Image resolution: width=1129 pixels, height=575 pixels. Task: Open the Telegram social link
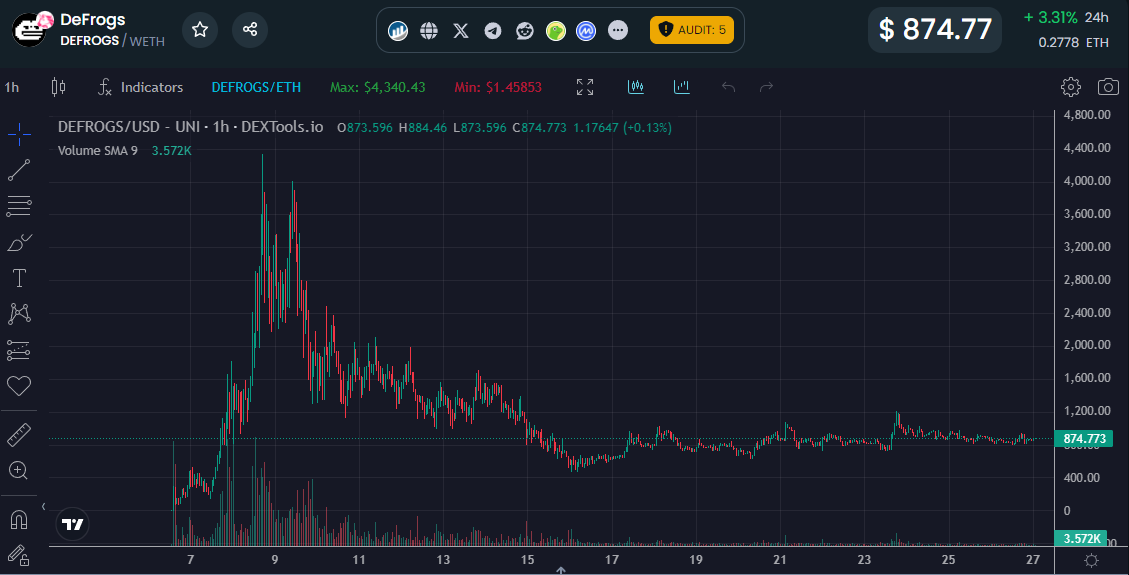click(493, 31)
